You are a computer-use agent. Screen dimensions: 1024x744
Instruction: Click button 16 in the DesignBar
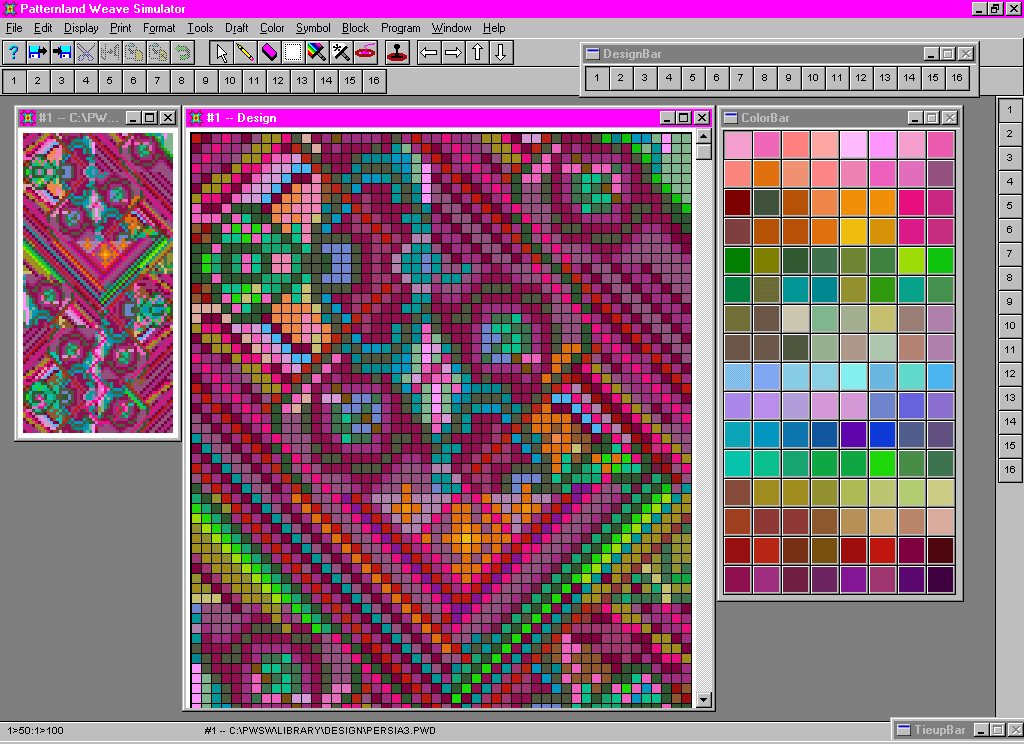pyautogui.click(x=957, y=78)
